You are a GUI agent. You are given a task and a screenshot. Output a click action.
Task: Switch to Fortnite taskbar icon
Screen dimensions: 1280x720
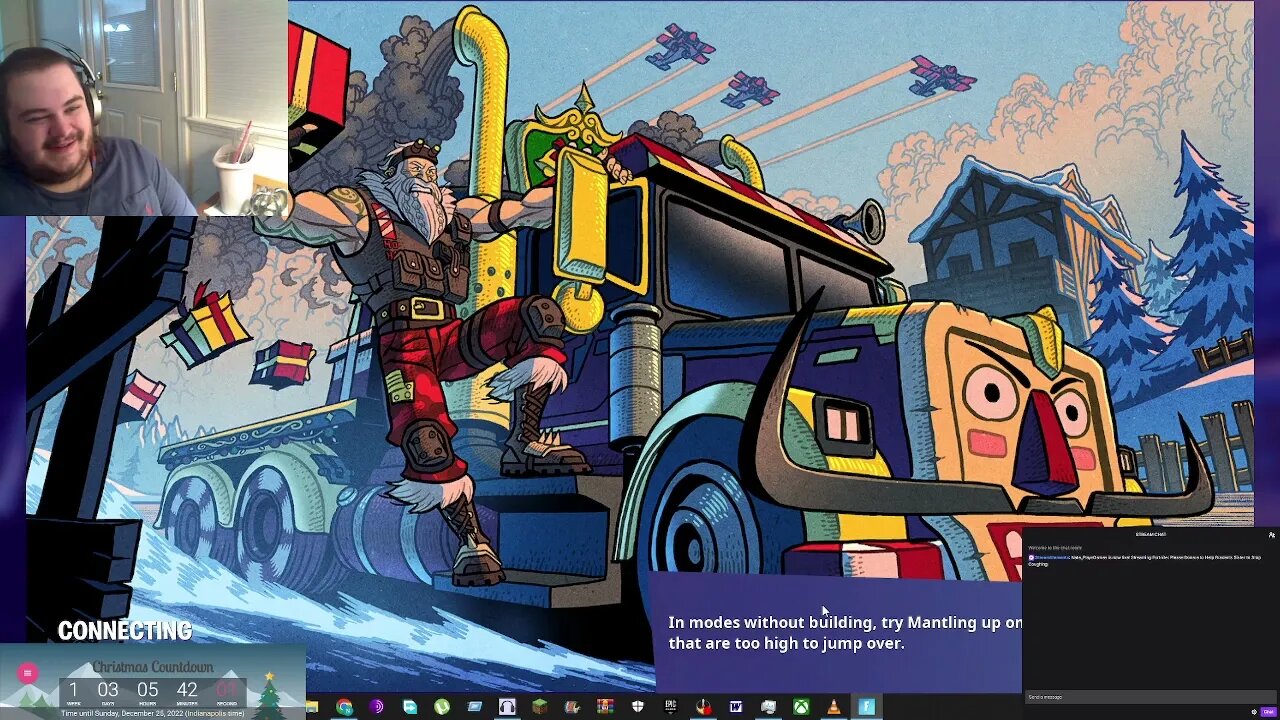[x=867, y=707]
